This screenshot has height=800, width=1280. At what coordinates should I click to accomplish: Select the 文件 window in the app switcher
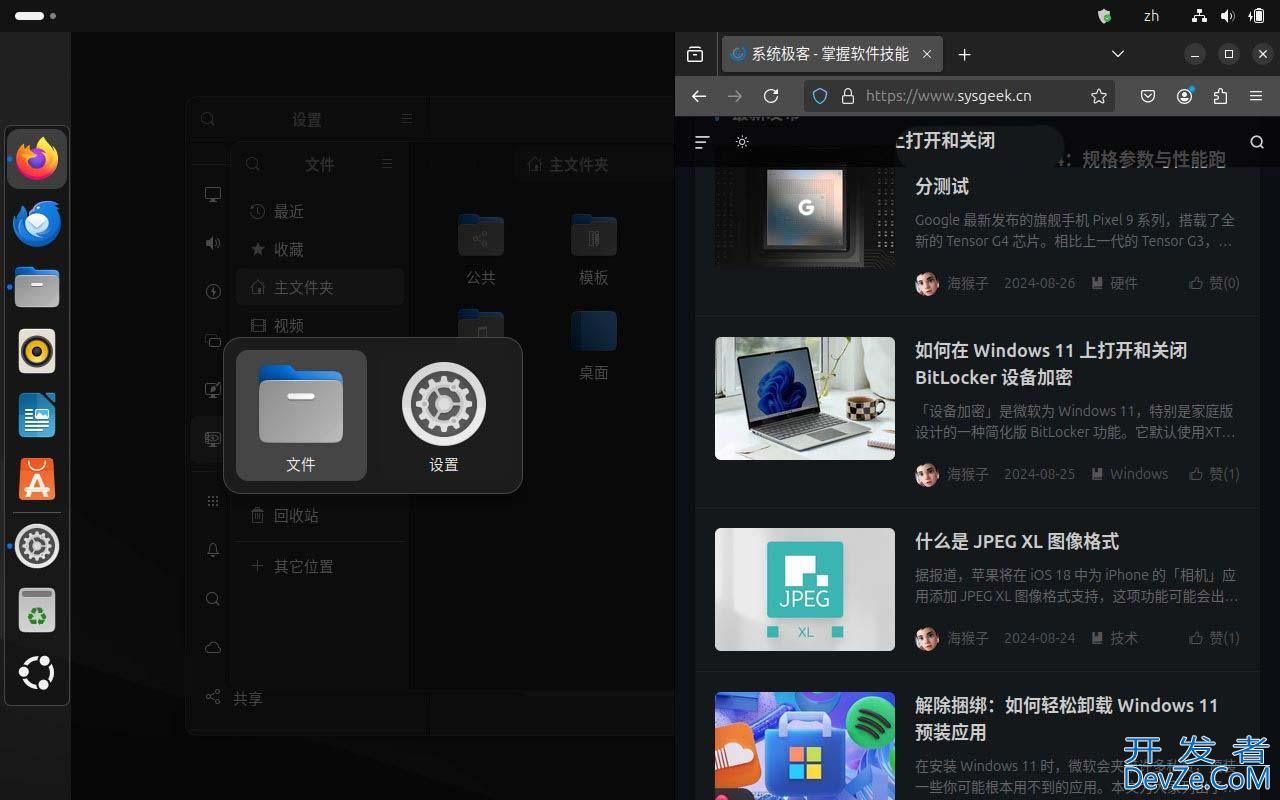(301, 415)
